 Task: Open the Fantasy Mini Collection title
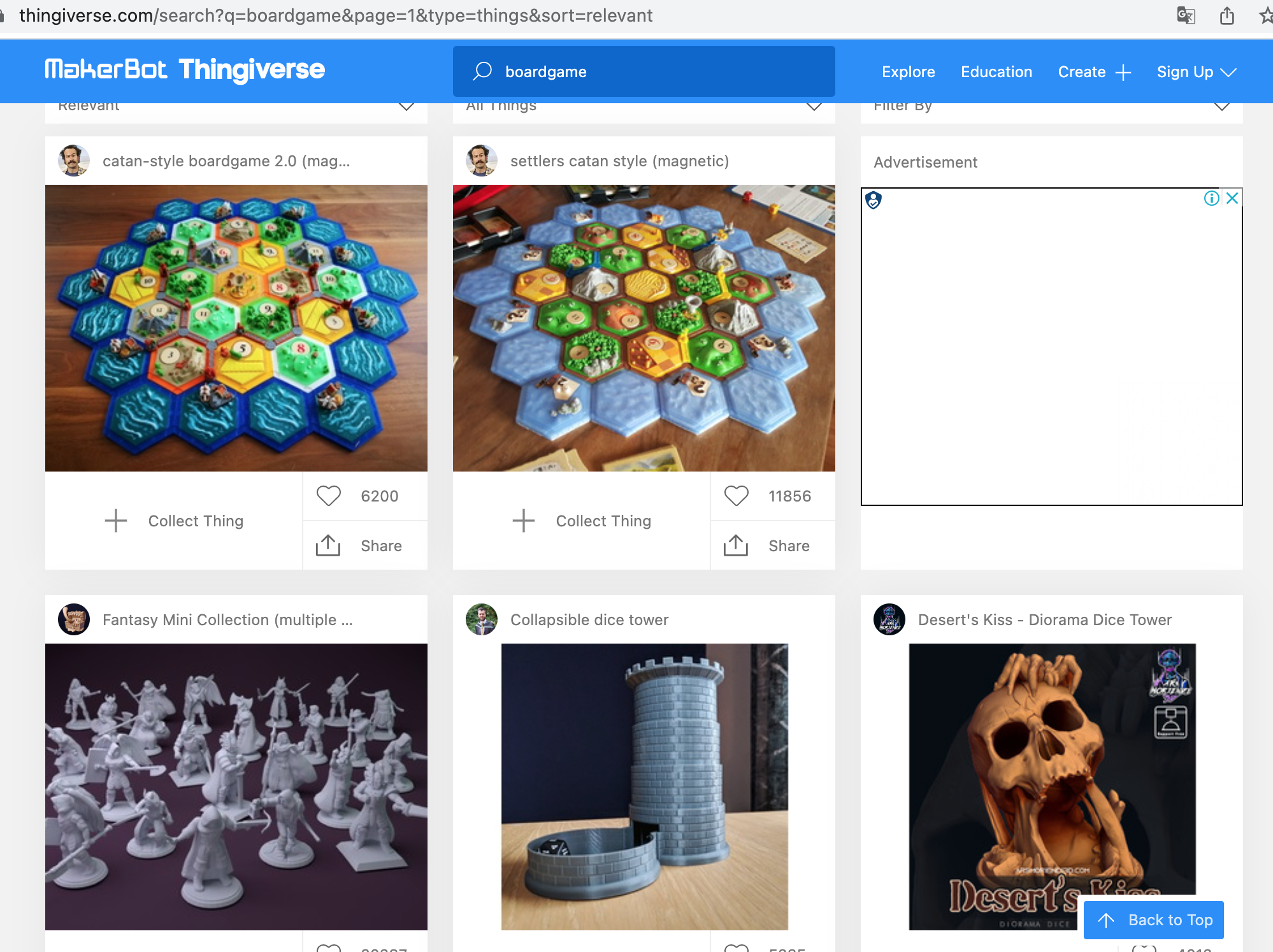227,620
